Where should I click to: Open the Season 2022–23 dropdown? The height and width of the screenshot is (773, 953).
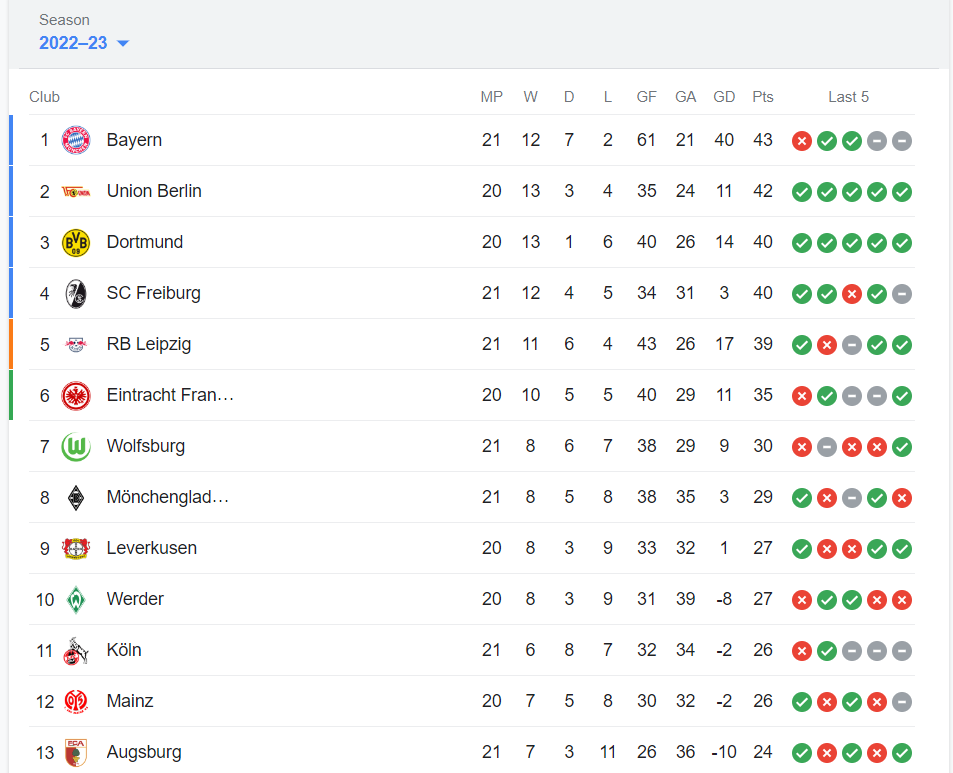[73, 43]
